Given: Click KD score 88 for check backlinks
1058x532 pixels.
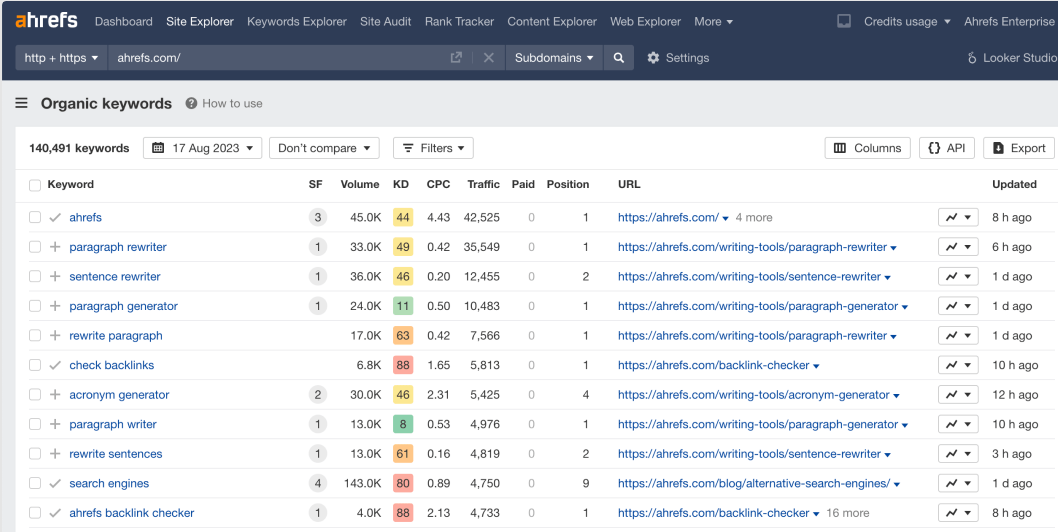Looking at the screenshot, I should point(403,365).
